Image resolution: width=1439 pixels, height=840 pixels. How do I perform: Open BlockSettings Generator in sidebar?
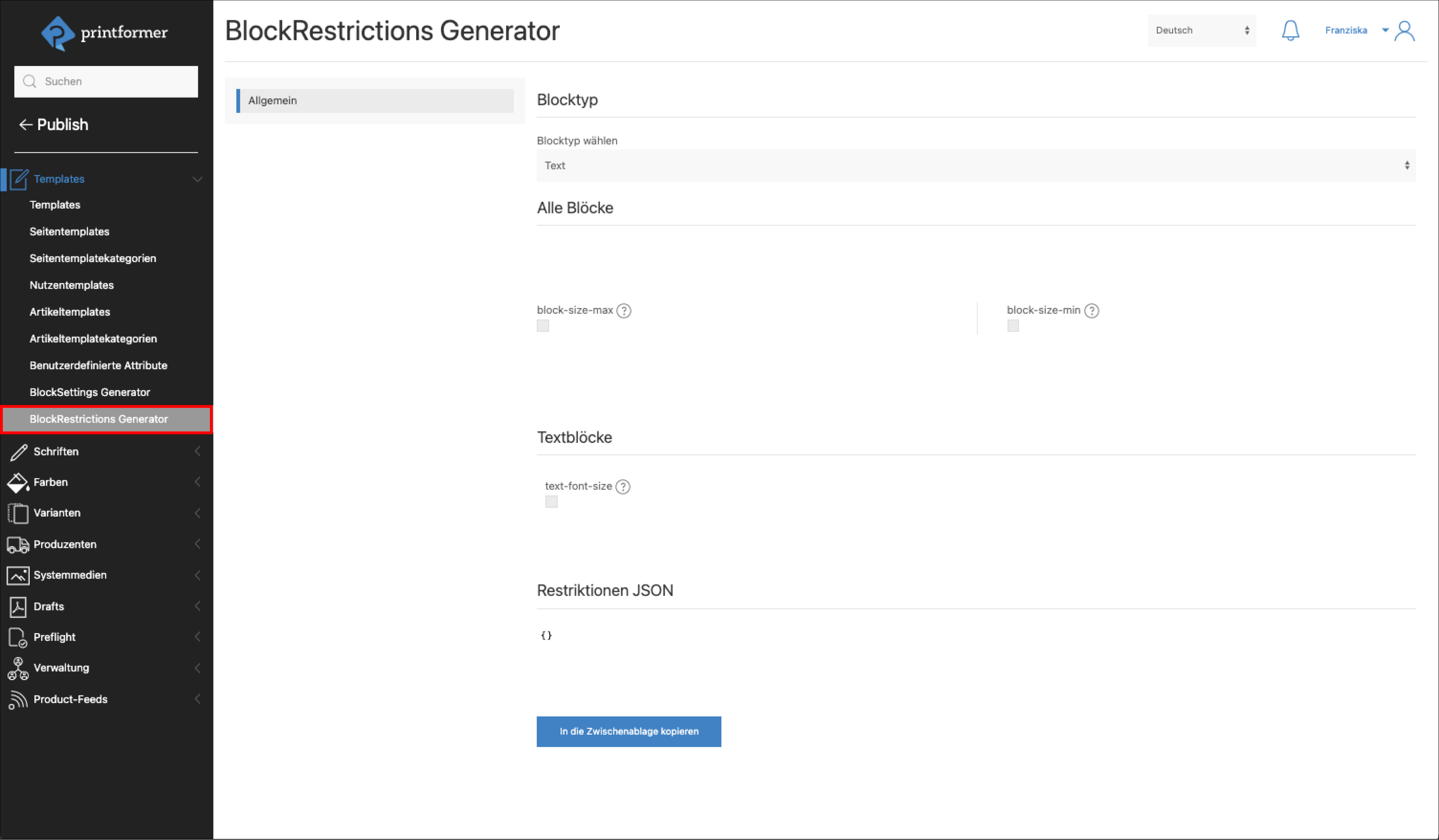(x=90, y=392)
